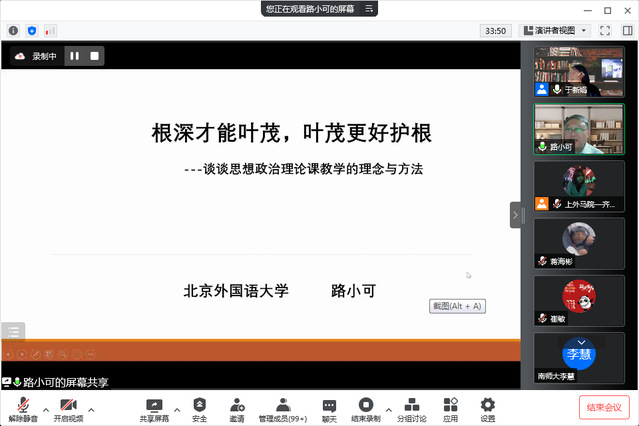Click the meeting info icon at top-left
The image size is (639, 426).
coord(13,31)
